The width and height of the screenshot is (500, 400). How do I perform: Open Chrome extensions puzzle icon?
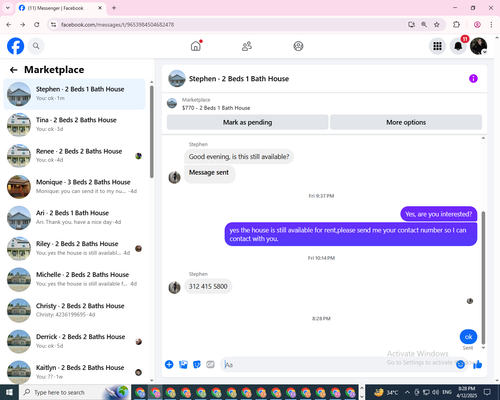point(456,24)
